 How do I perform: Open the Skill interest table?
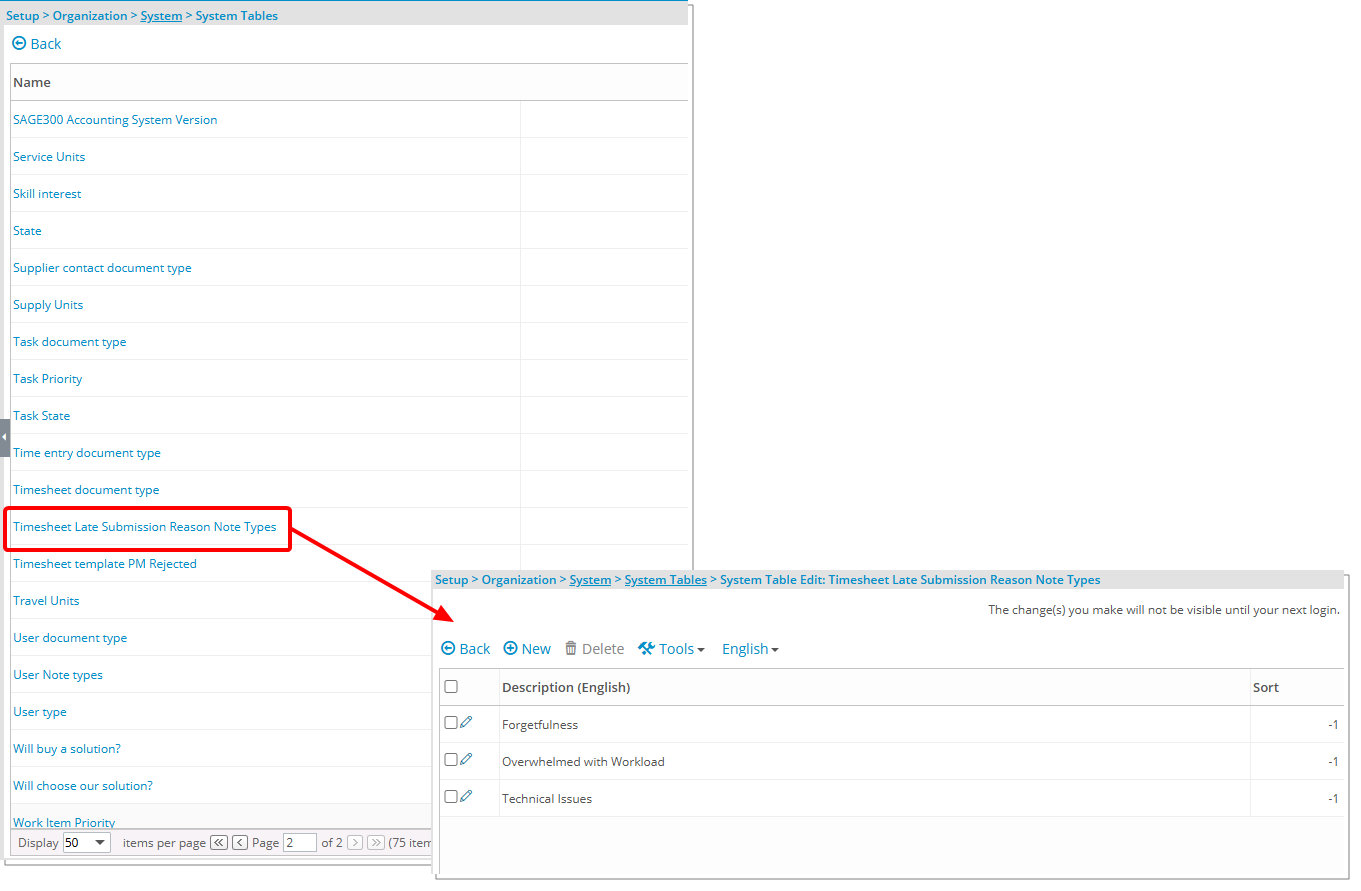tap(47, 194)
